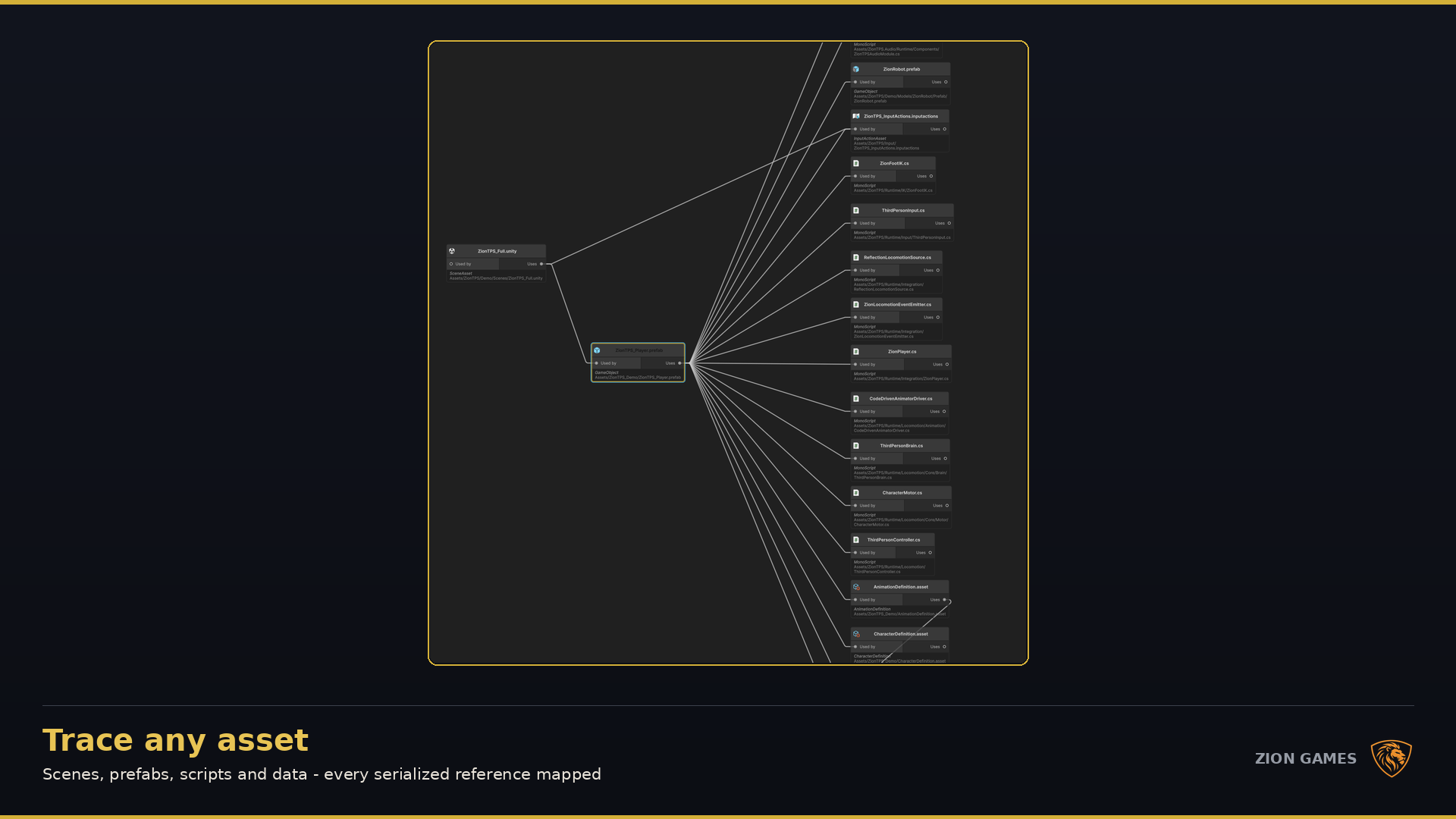
Task: Click the script icon on ReflectionLocomotionSource.cs node
Action: (856, 257)
